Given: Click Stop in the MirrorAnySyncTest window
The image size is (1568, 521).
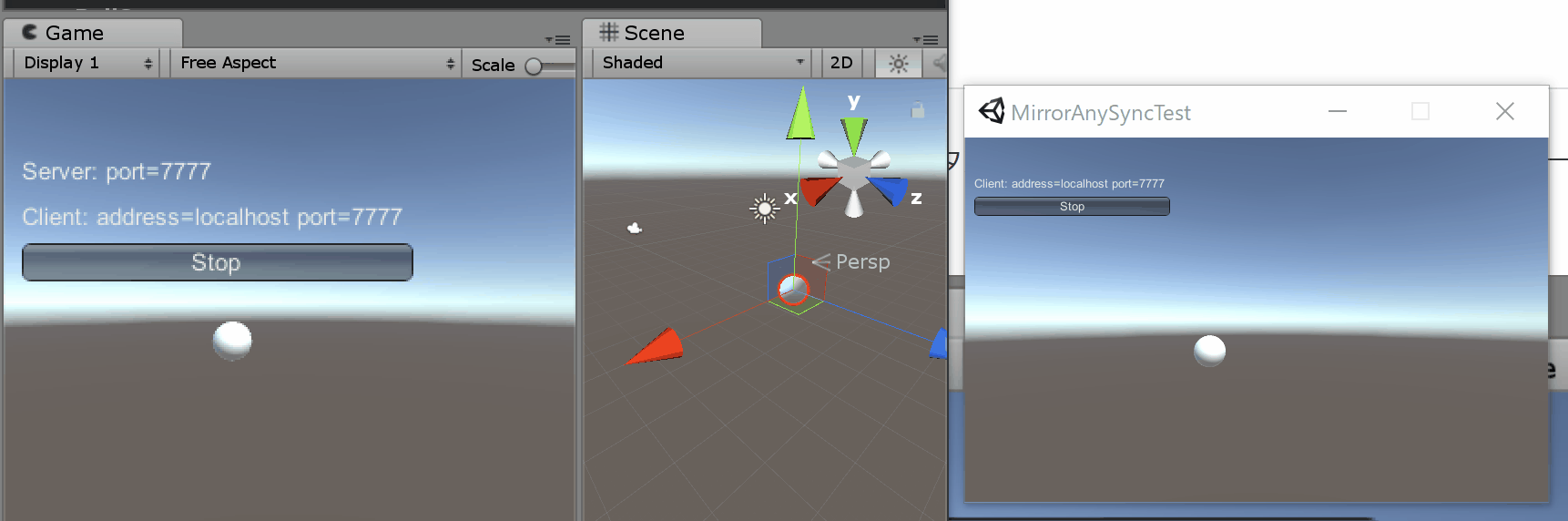Looking at the screenshot, I should click(x=1072, y=207).
